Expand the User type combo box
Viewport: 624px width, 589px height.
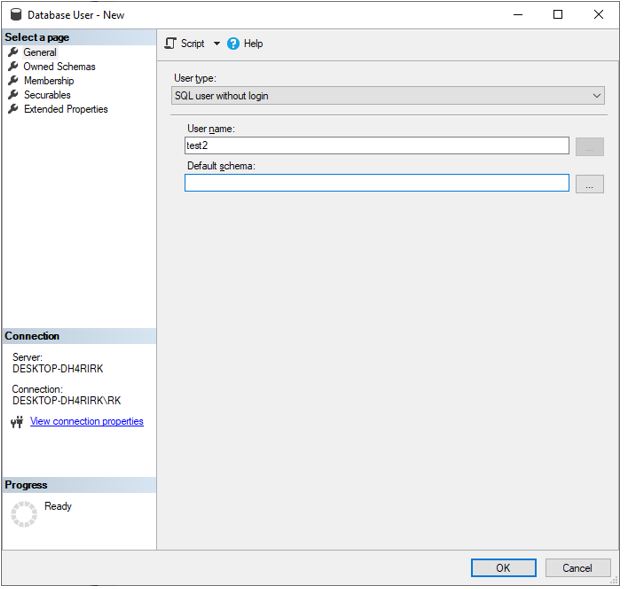tap(389, 96)
